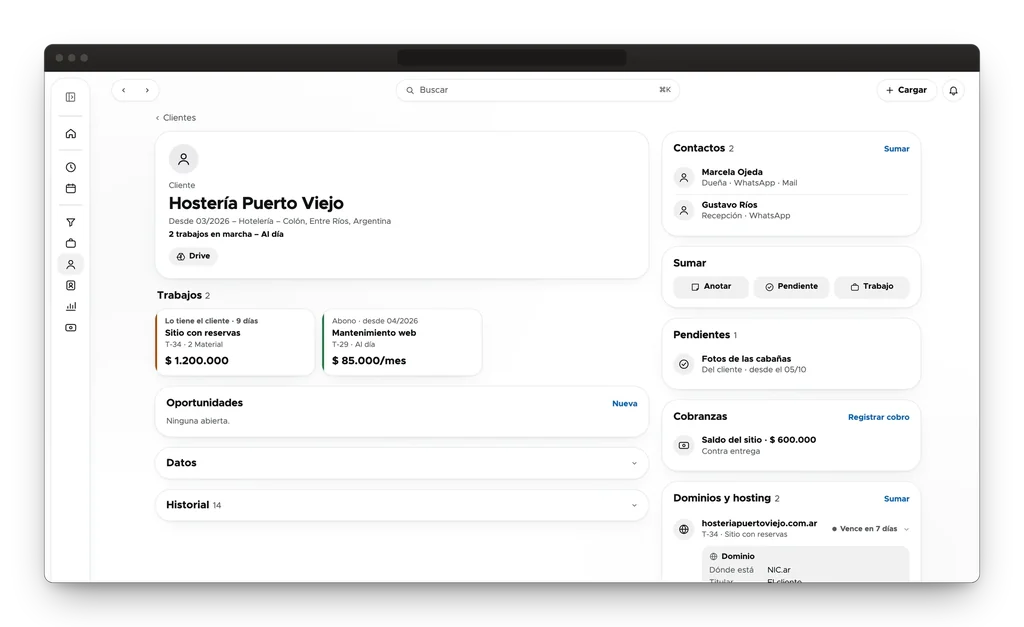Click the globe icon beside hosteriapuertoviejo.com.ar

(x=684, y=529)
